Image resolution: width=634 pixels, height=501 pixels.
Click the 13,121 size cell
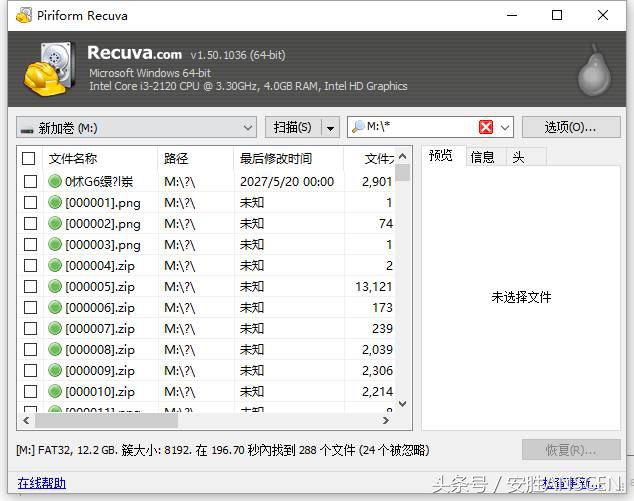[x=374, y=286]
